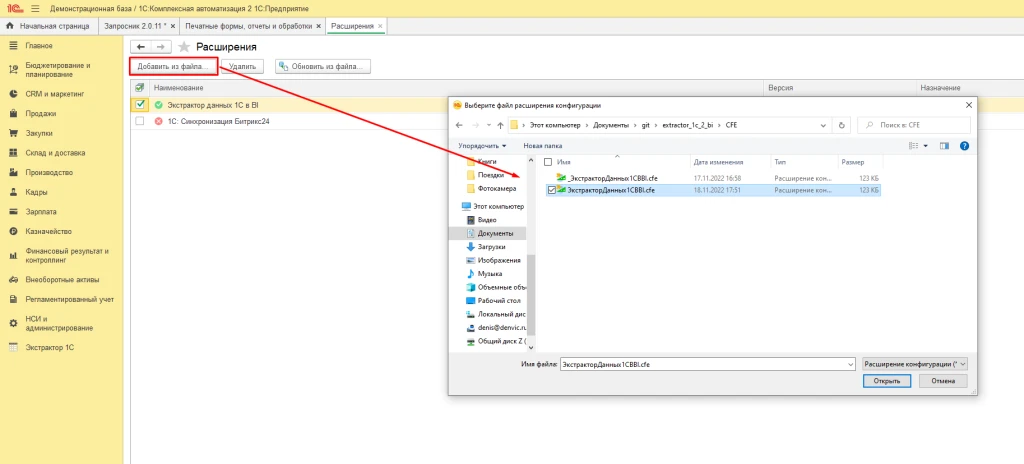
Task: Toggle select-all checkbox next to Имя column
Action: click(x=549, y=161)
